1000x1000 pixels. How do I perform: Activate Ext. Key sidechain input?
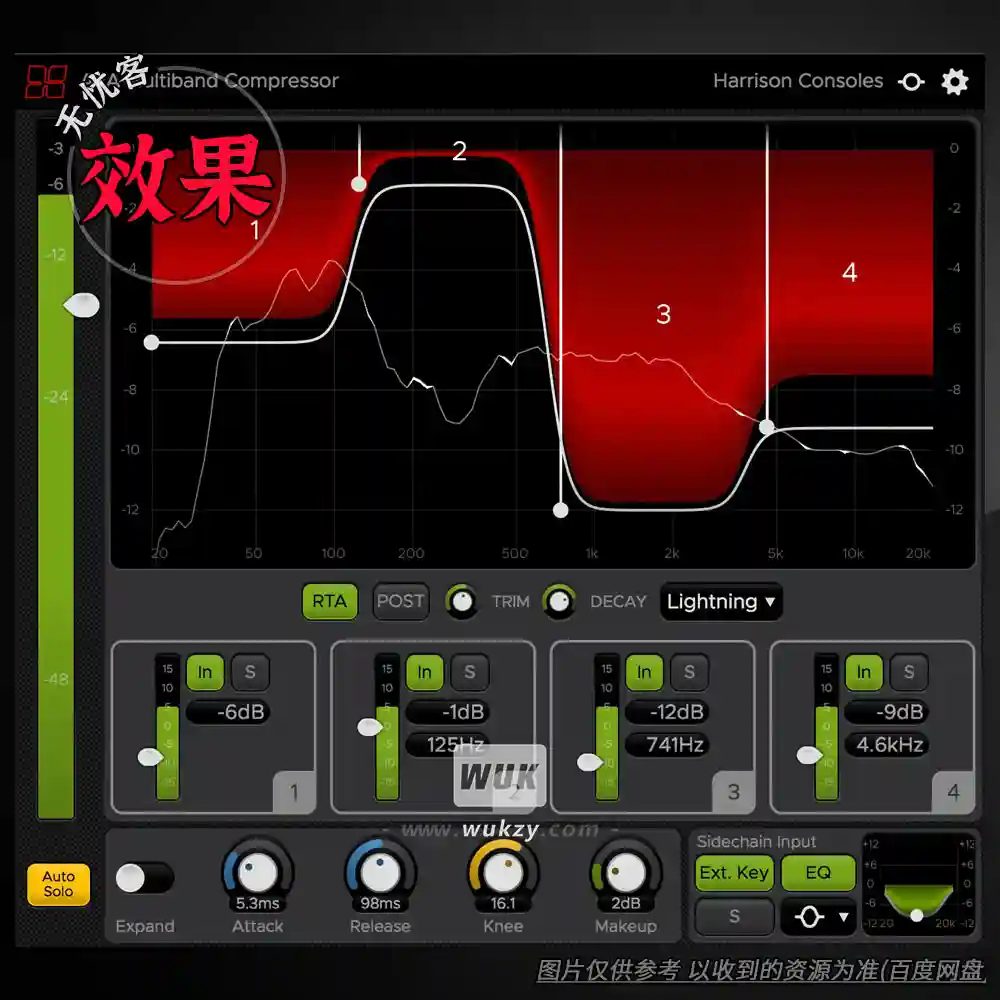(x=733, y=873)
